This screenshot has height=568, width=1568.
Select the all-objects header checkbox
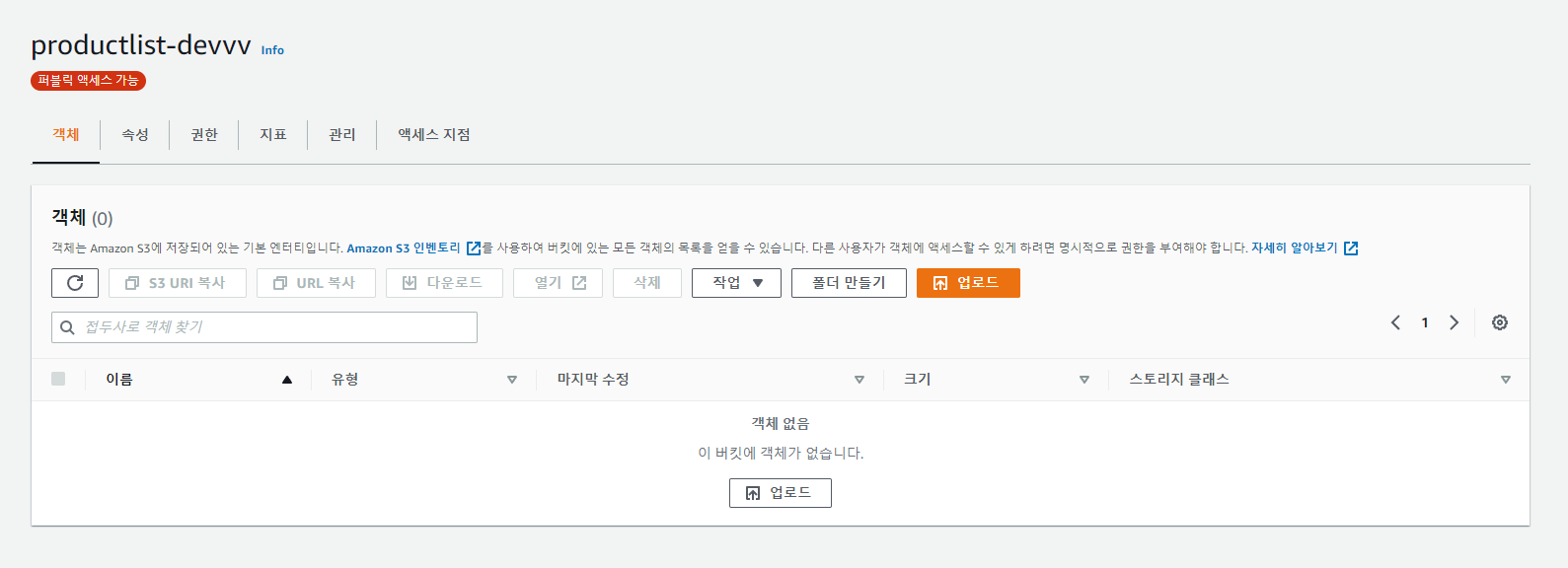click(58, 379)
